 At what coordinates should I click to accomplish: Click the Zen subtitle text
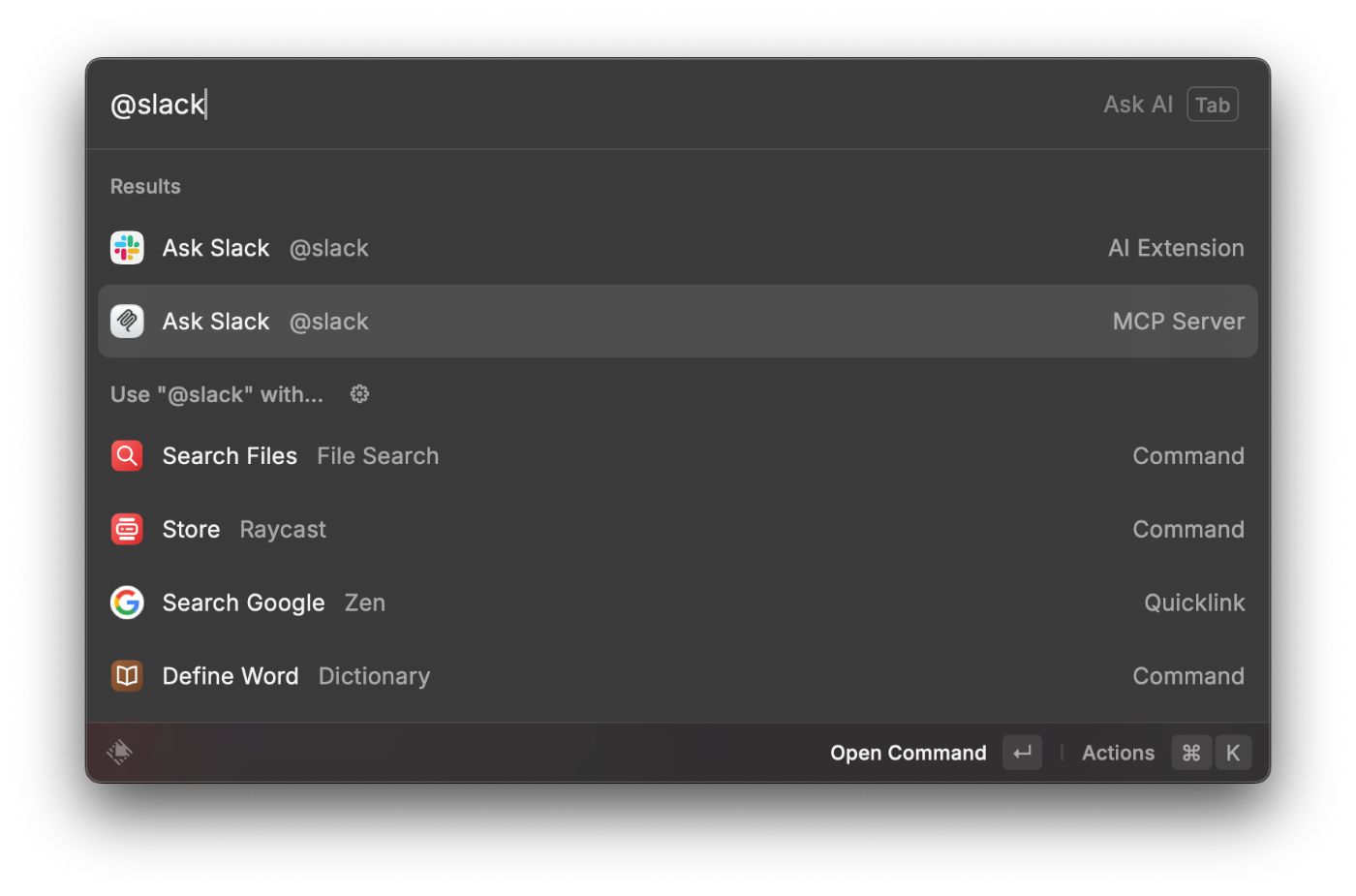365,602
